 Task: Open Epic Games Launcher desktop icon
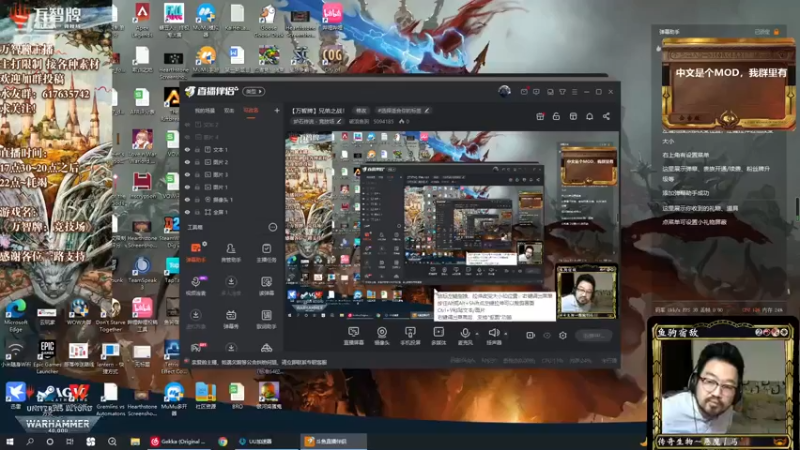47,356
